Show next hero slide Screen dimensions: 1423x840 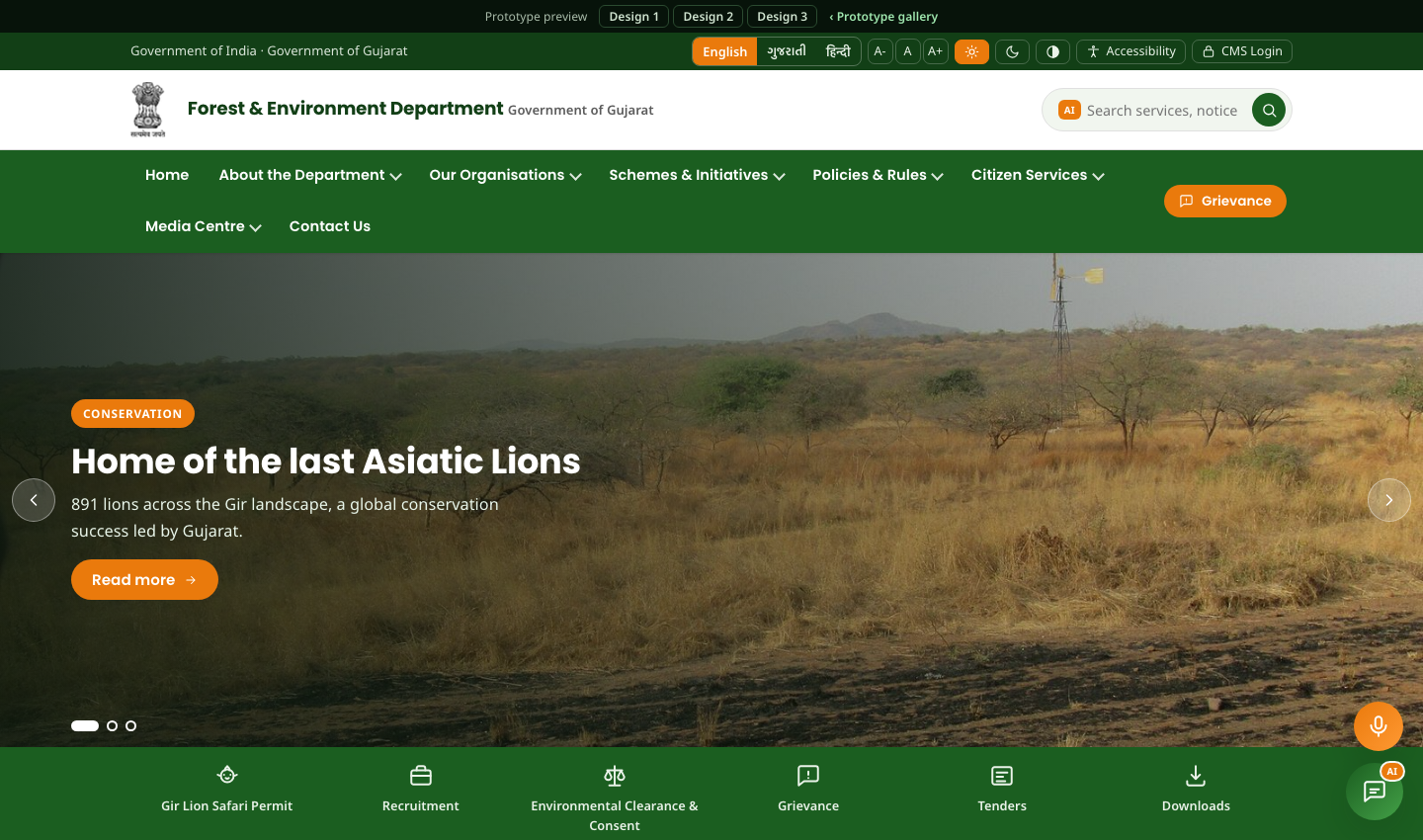tap(1389, 500)
